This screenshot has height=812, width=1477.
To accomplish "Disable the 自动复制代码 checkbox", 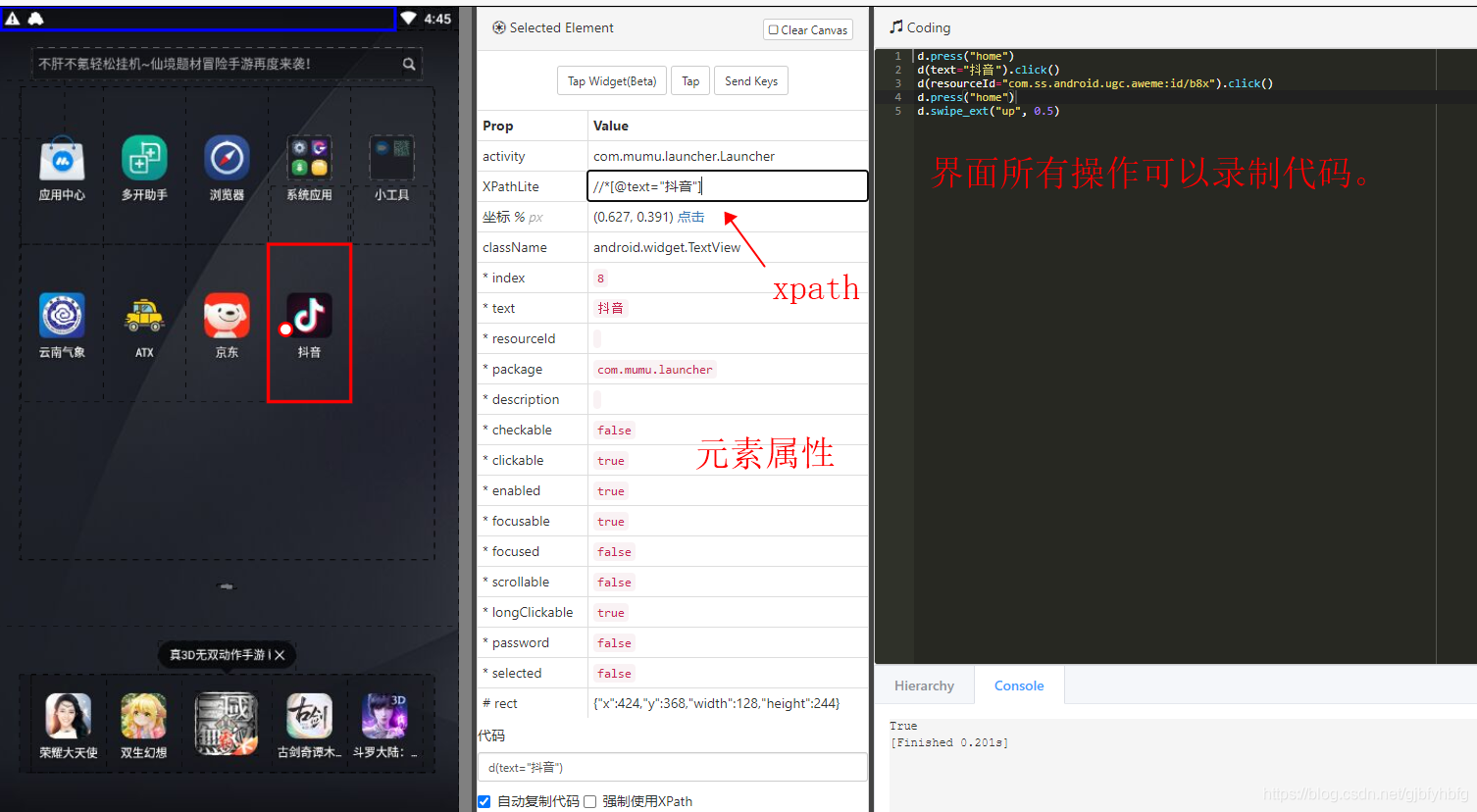I will click(x=484, y=801).
